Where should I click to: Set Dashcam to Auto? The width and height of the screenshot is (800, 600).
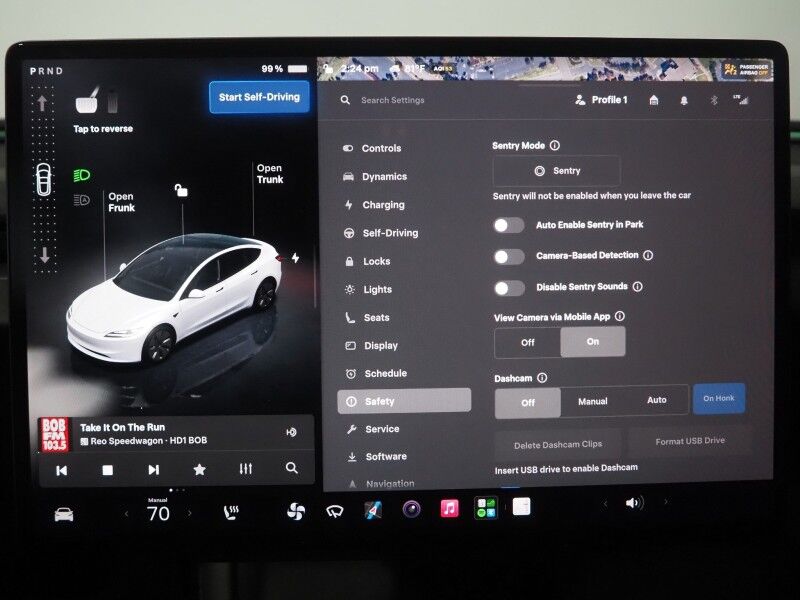click(x=657, y=400)
